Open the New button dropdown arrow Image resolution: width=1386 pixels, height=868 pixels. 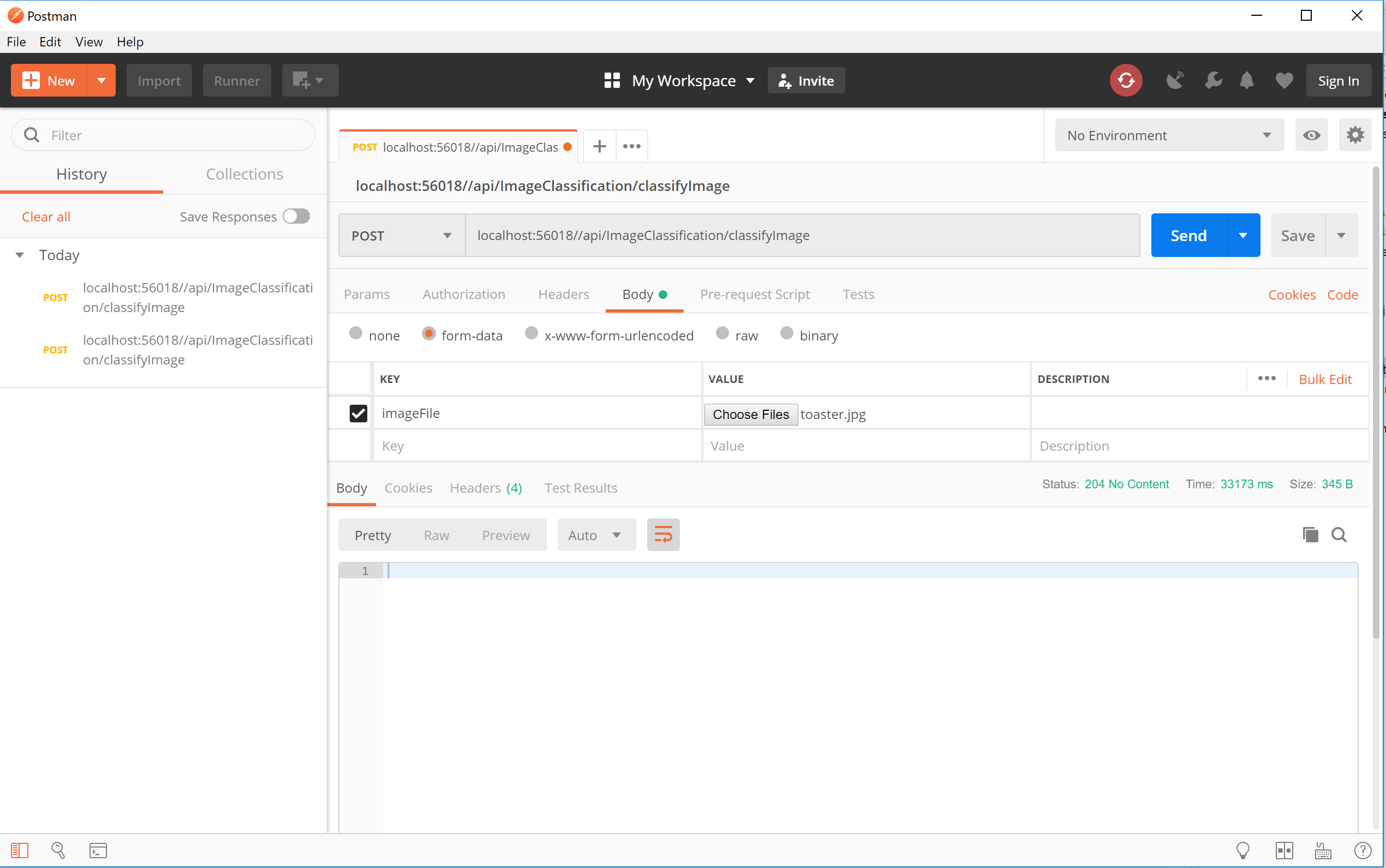point(101,80)
